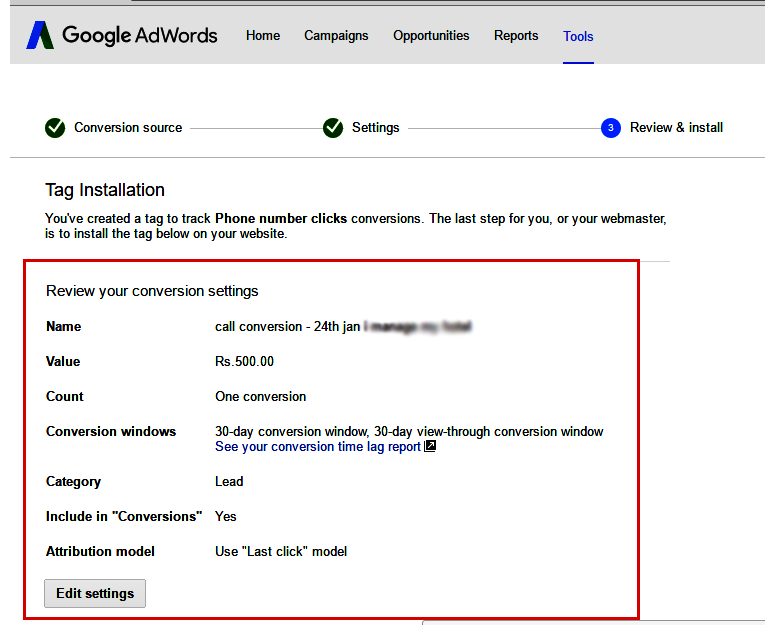Select the Tools tab
Viewport: 765px width, 625px height.
pyautogui.click(x=578, y=36)
